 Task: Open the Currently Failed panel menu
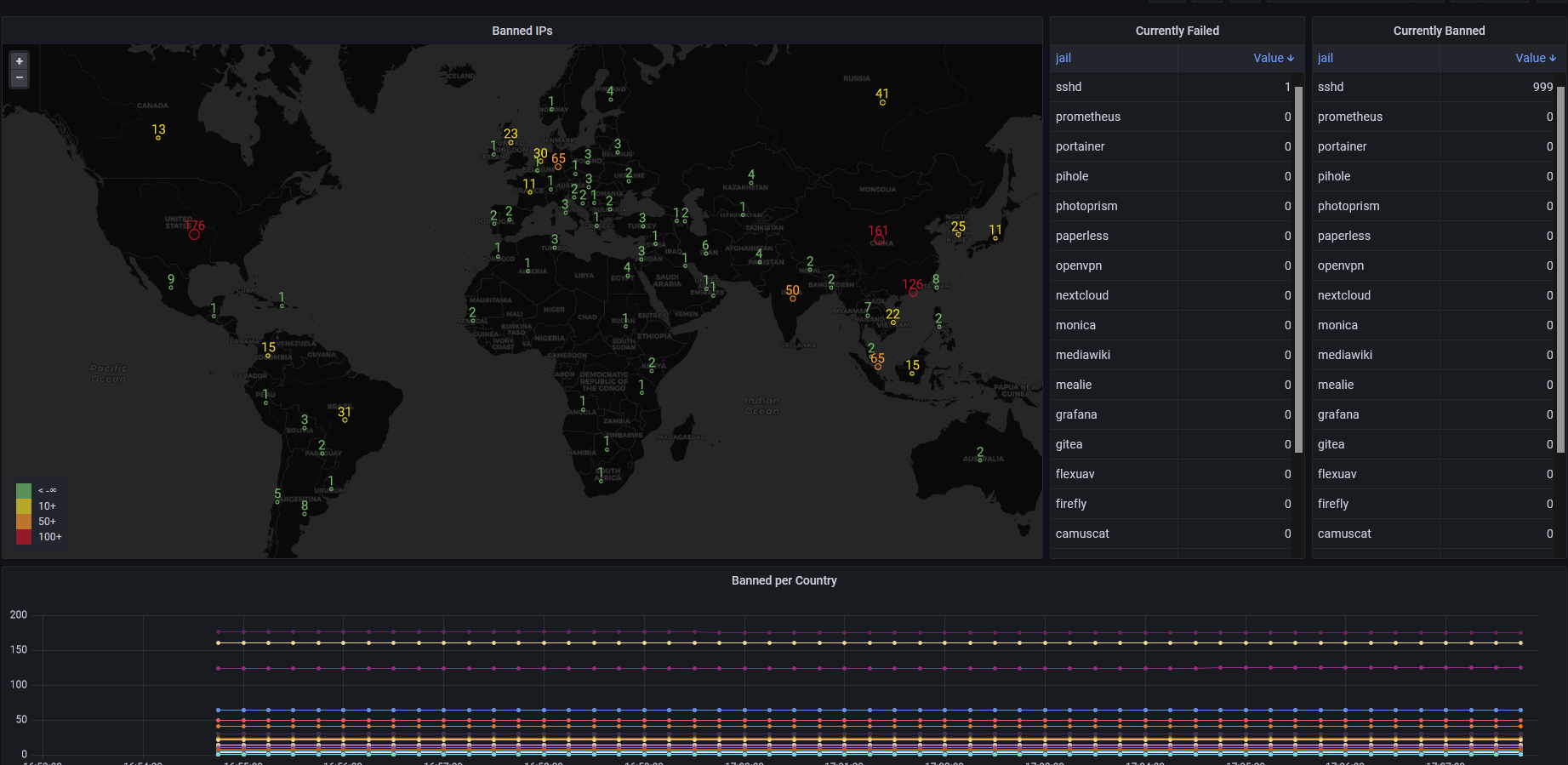coord(1177,31)
